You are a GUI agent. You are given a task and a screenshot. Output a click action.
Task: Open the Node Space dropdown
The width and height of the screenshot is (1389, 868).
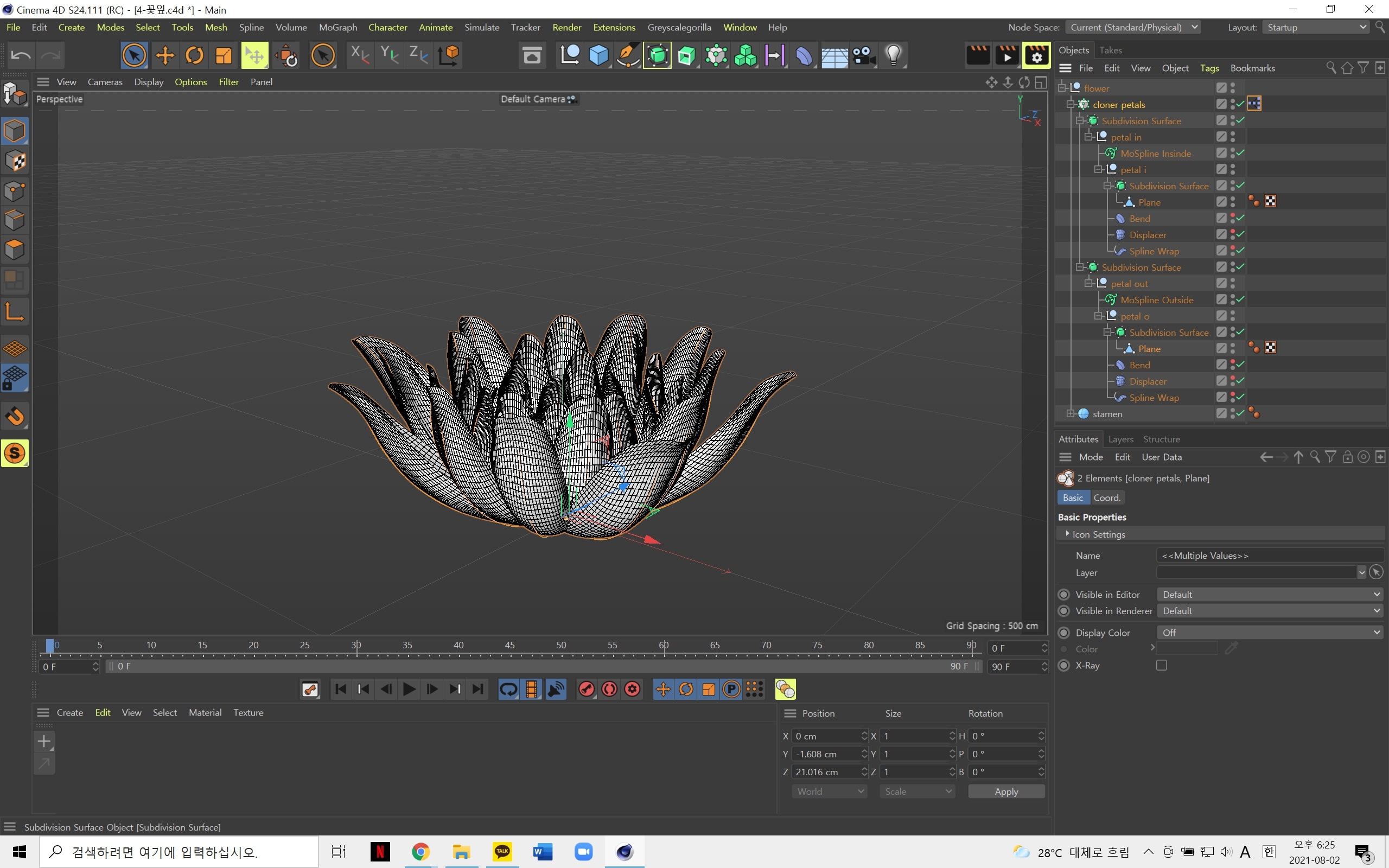tap(1132, 28)
